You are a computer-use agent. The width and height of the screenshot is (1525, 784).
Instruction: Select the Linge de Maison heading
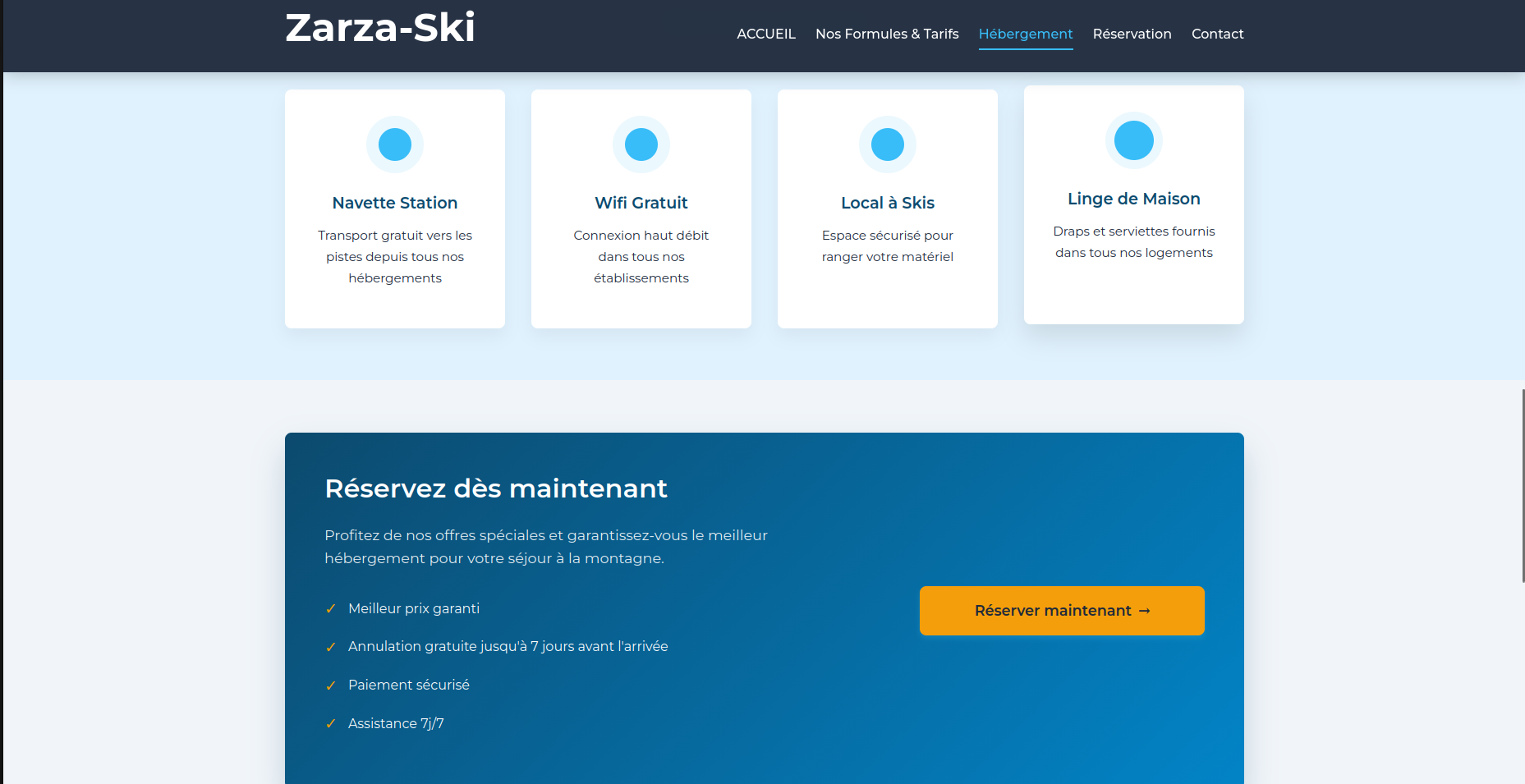(1134, 199)
